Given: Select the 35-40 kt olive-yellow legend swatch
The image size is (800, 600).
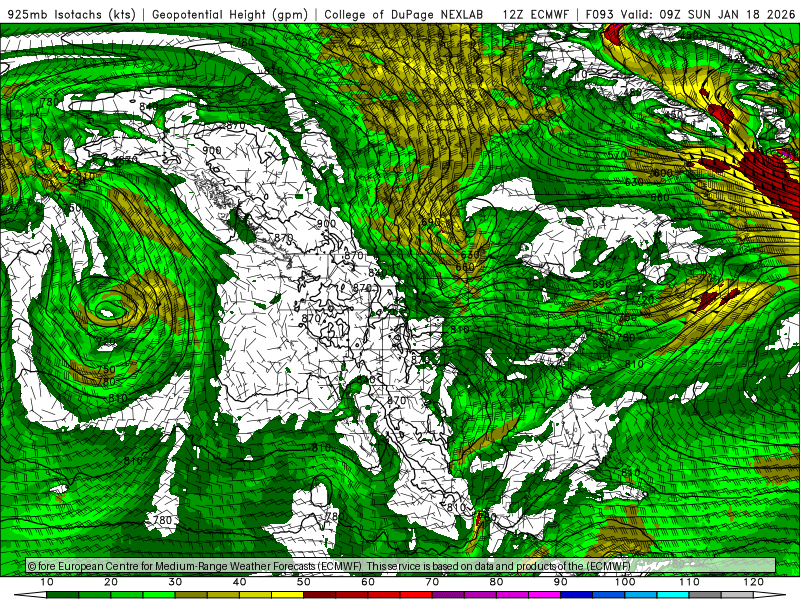Looking at the screenshot, I should 223,595.
